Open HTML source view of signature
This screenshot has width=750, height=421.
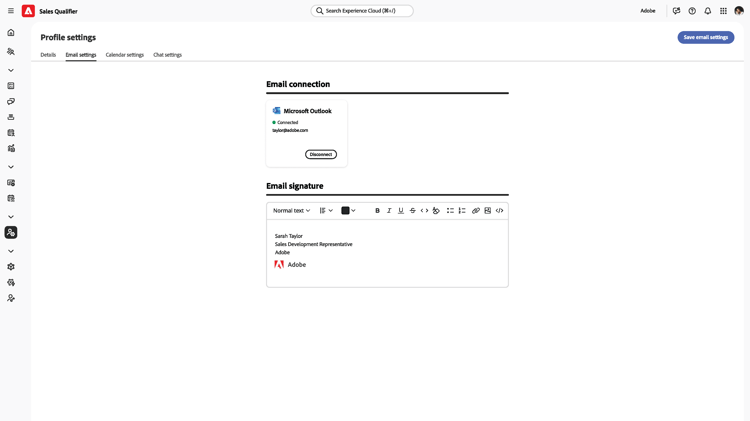pyautogui.click(x=499, y=210)
